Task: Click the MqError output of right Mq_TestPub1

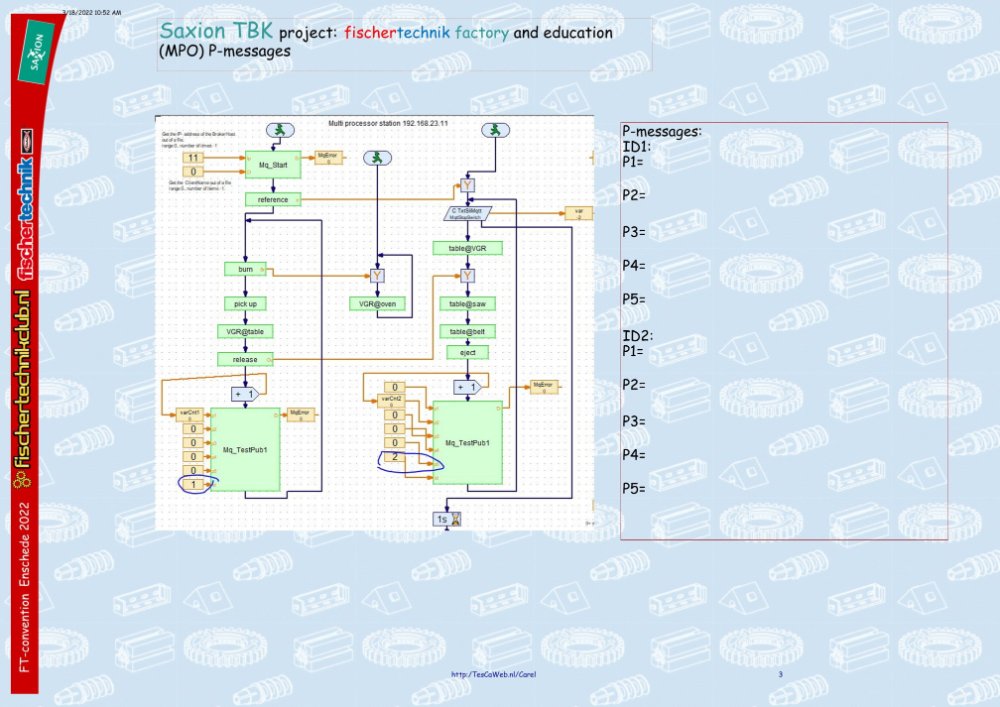Action: (544, 387)
